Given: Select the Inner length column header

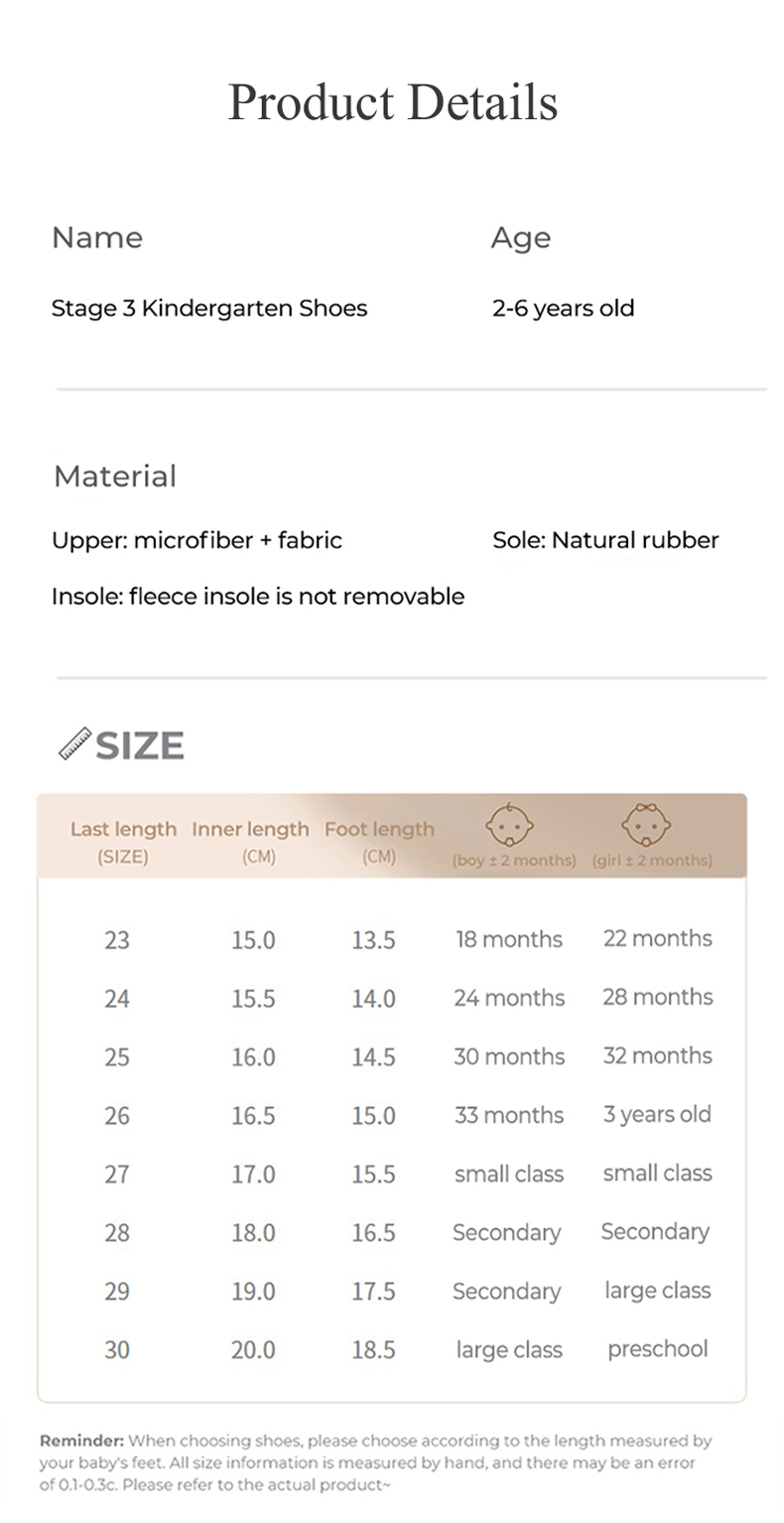Looking at the screenshot, I should point(250,830).
